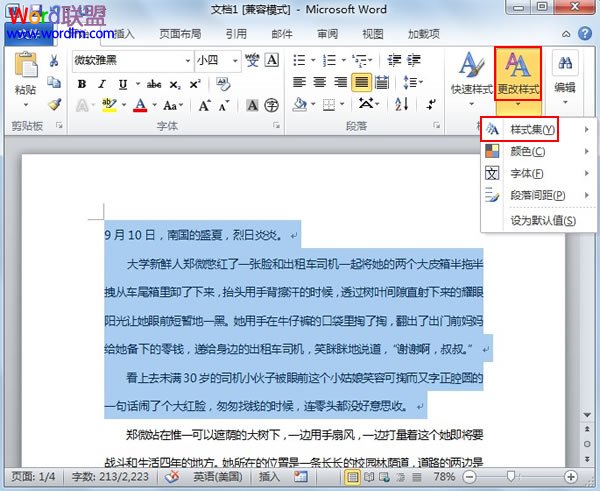The image size is (600, 491).
Task: Click the Character Border icon
Action: point(272,60)
